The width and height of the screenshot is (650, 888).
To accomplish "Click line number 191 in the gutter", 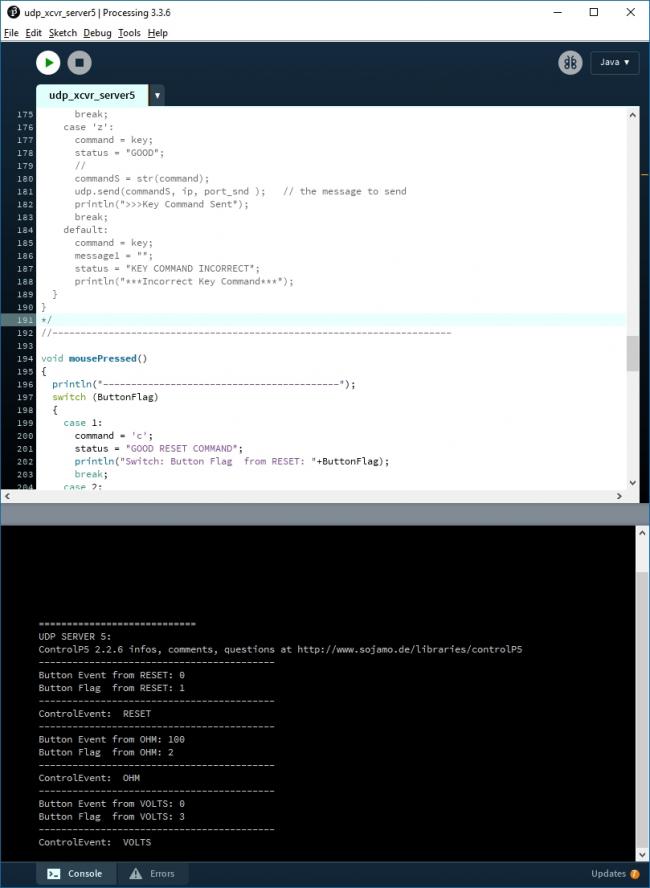I will click(x=25, y=320).
